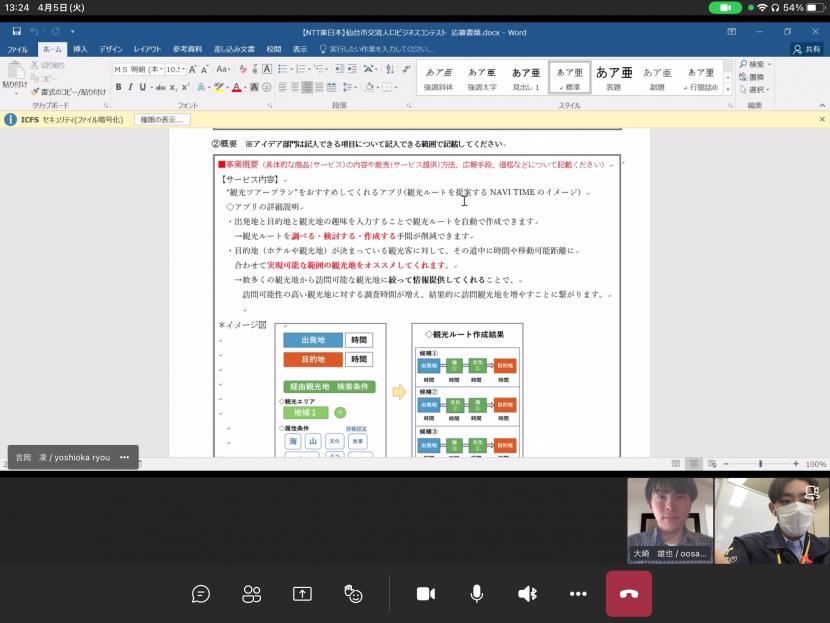
Task: Select the masked participant video thumbnail
Action: point(772,521)
